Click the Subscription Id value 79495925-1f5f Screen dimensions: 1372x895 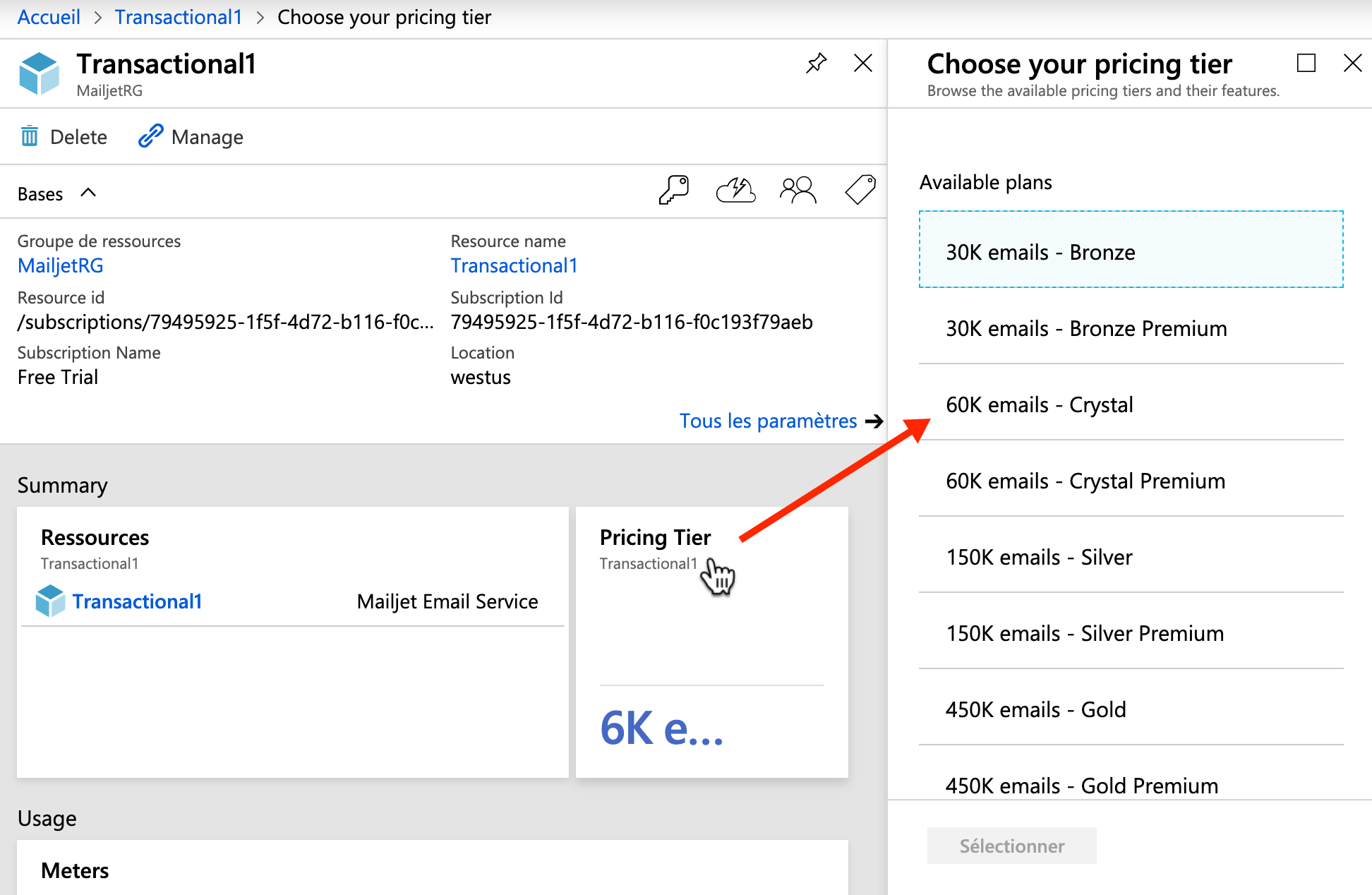tap(632, 323)
